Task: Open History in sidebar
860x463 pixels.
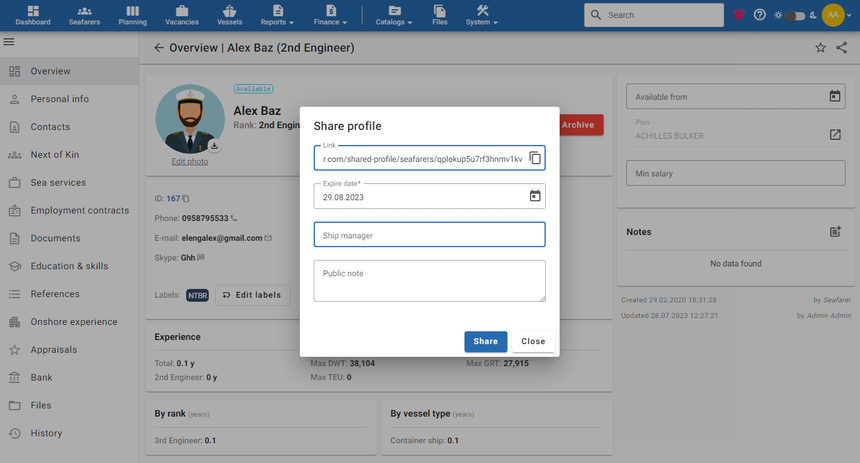Action: [x=69, y=433]
